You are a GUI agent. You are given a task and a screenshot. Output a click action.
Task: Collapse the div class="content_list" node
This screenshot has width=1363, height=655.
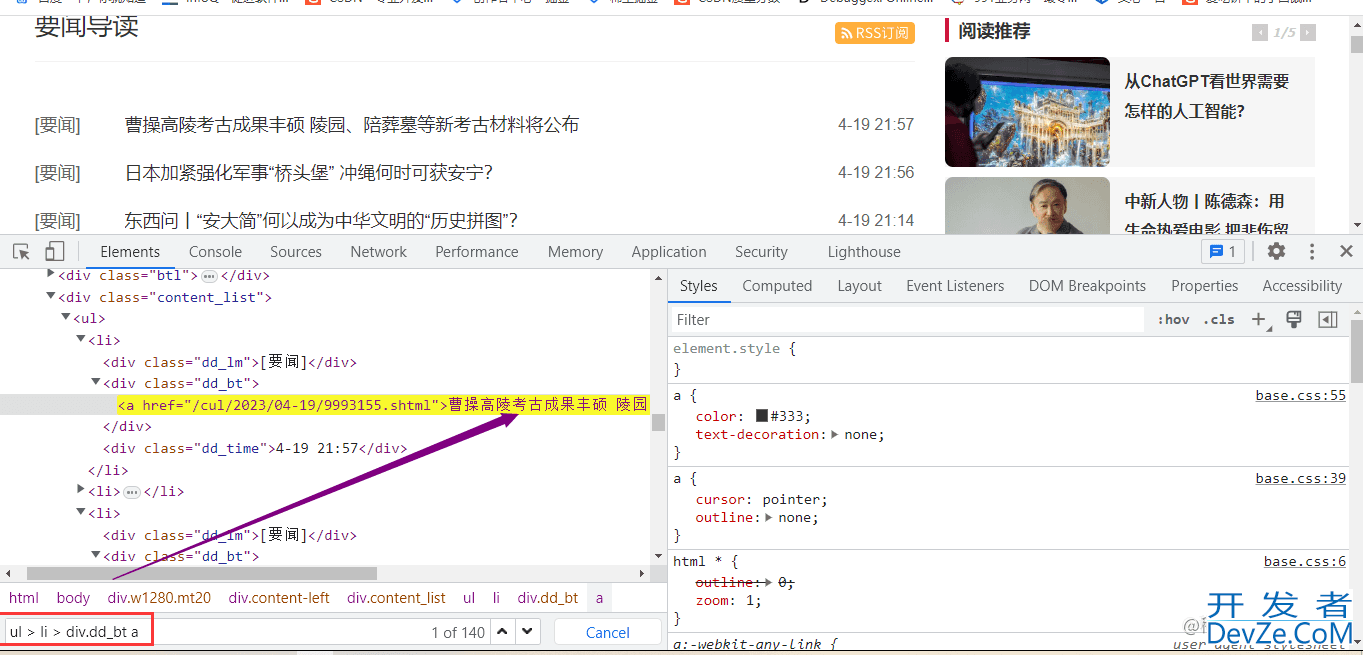(x=51, y=297)
